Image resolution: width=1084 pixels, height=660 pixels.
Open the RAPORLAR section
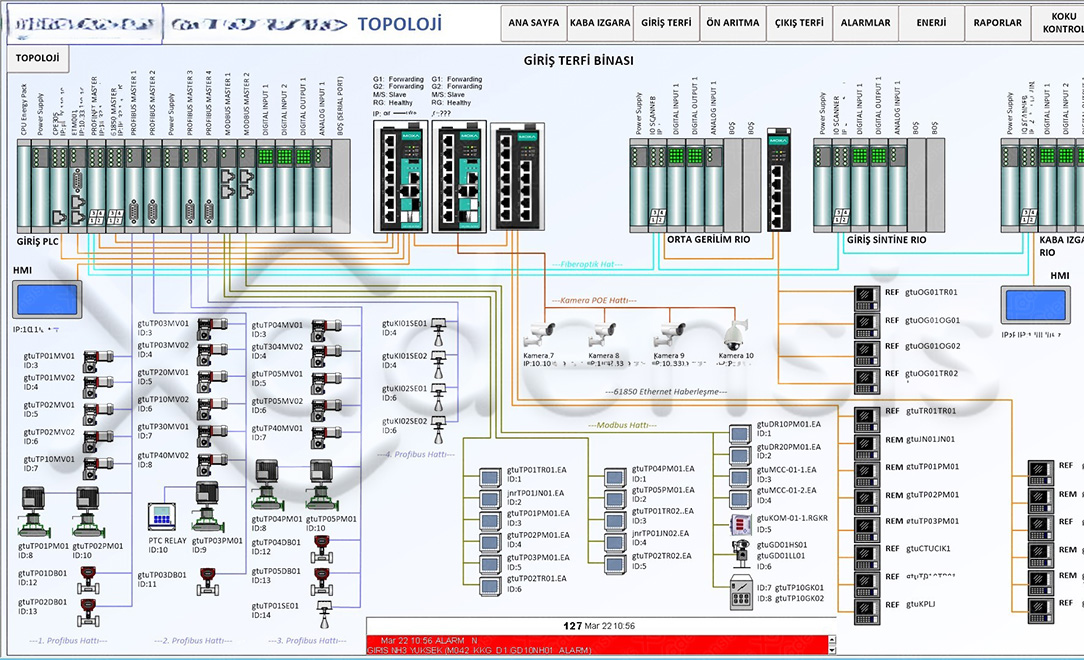(997, 23)
